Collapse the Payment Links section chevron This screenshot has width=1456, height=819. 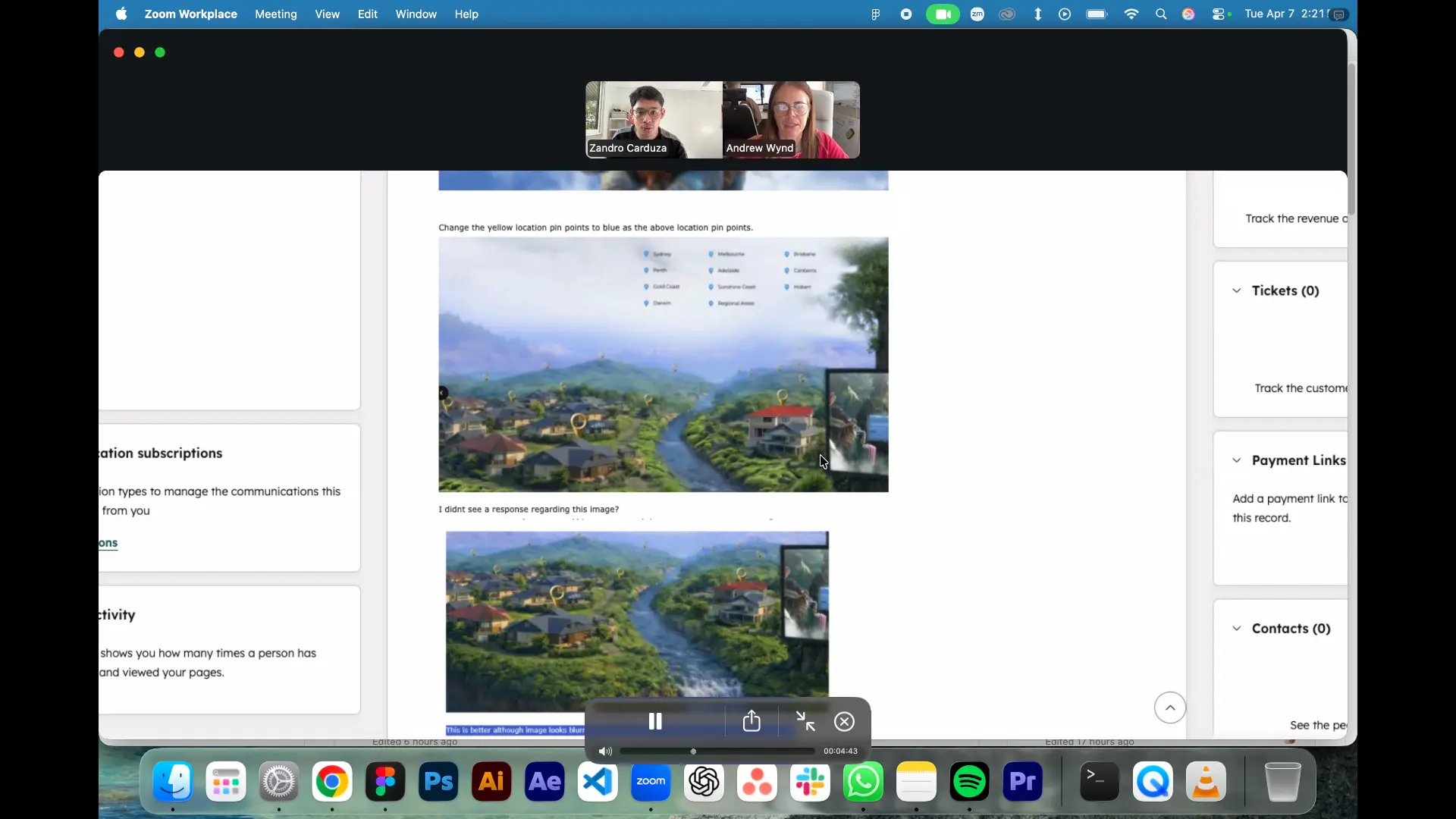(1237, 460)
